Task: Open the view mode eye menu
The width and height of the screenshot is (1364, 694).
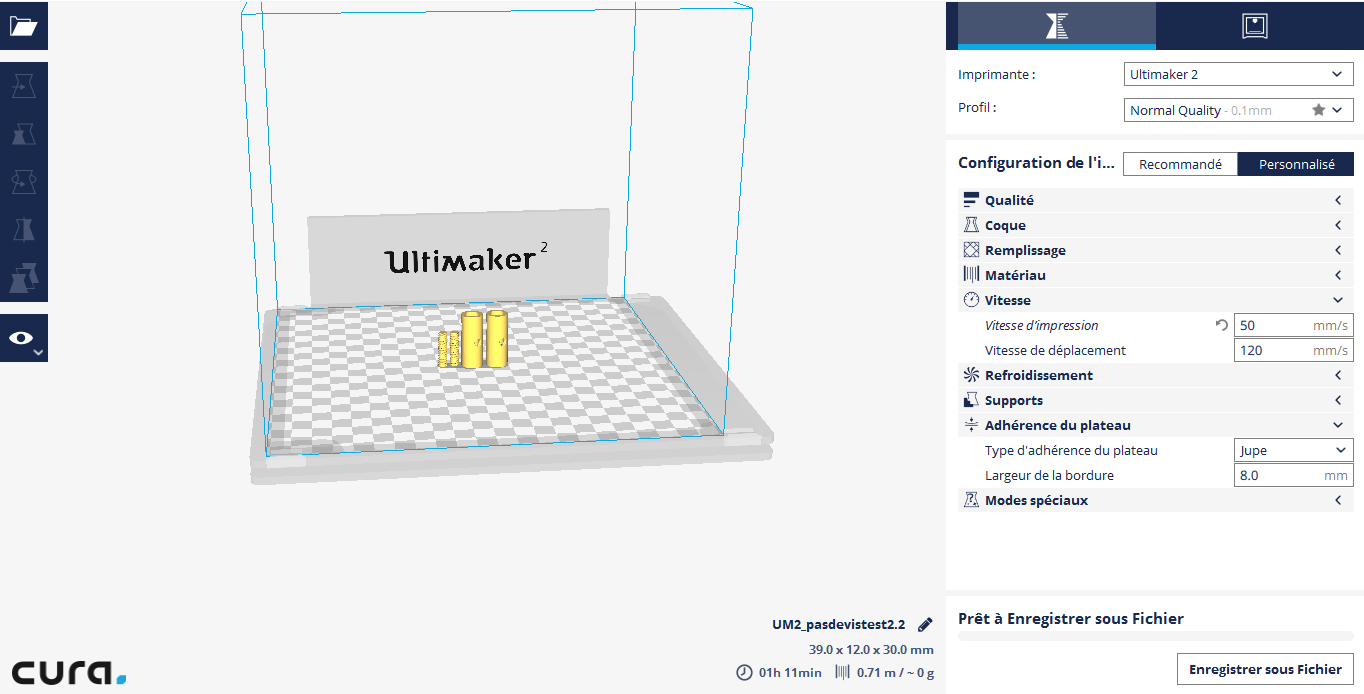Action: pos(23,339)
